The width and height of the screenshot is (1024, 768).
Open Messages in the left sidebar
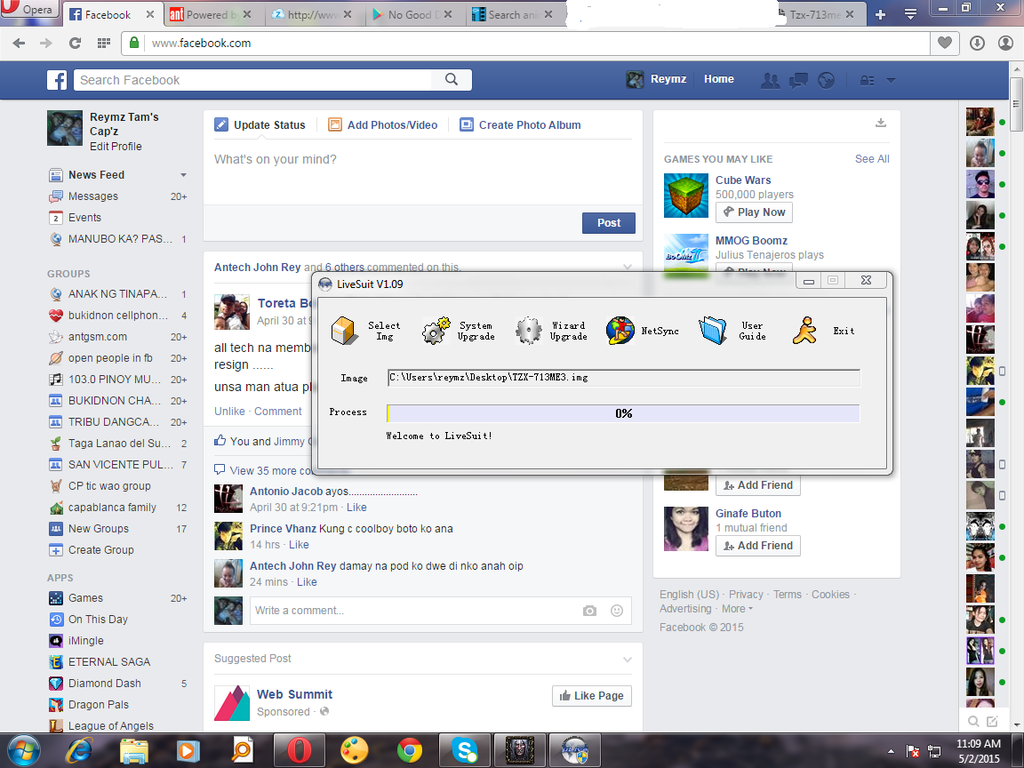(x=93, y=196)
